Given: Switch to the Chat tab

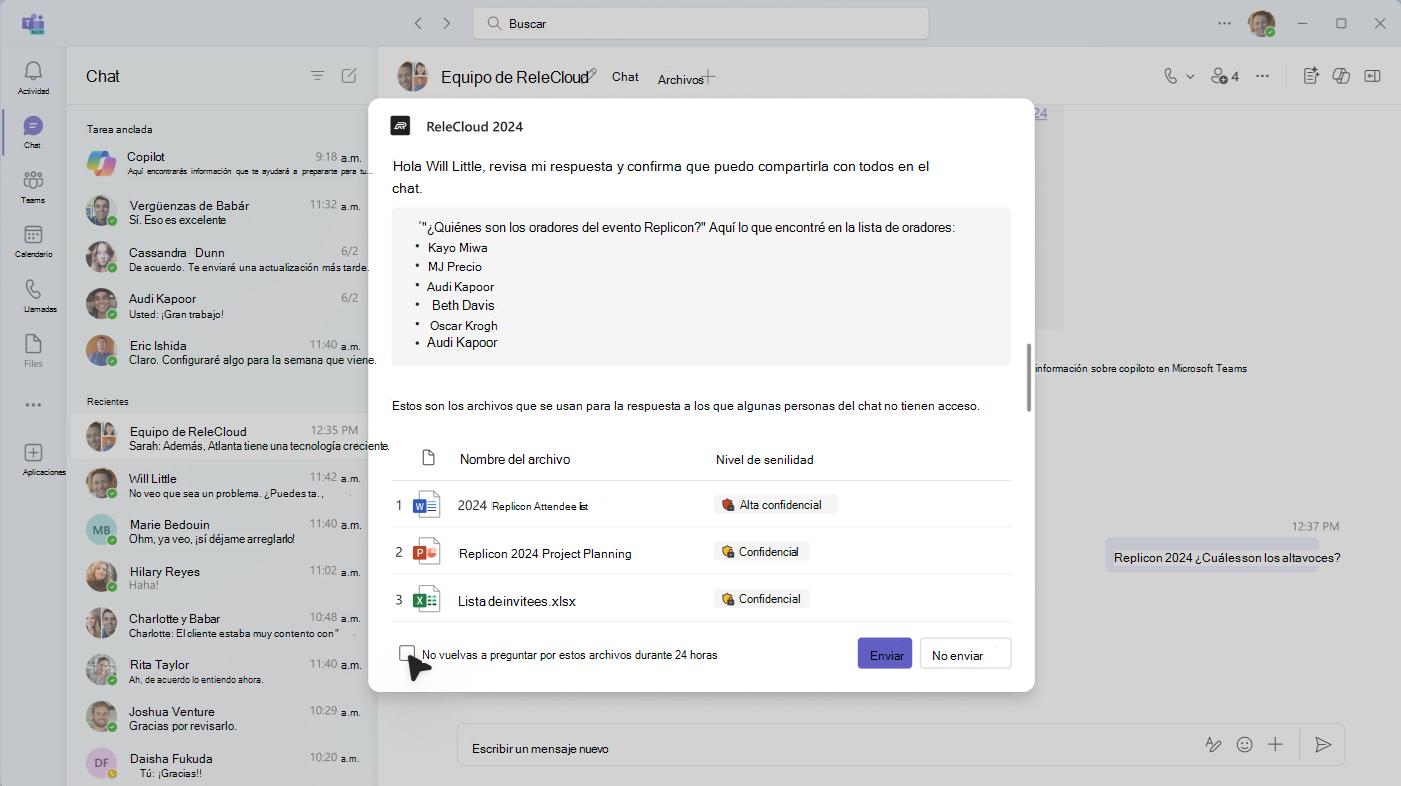Looking at the screenshot, I should point(625,76).
